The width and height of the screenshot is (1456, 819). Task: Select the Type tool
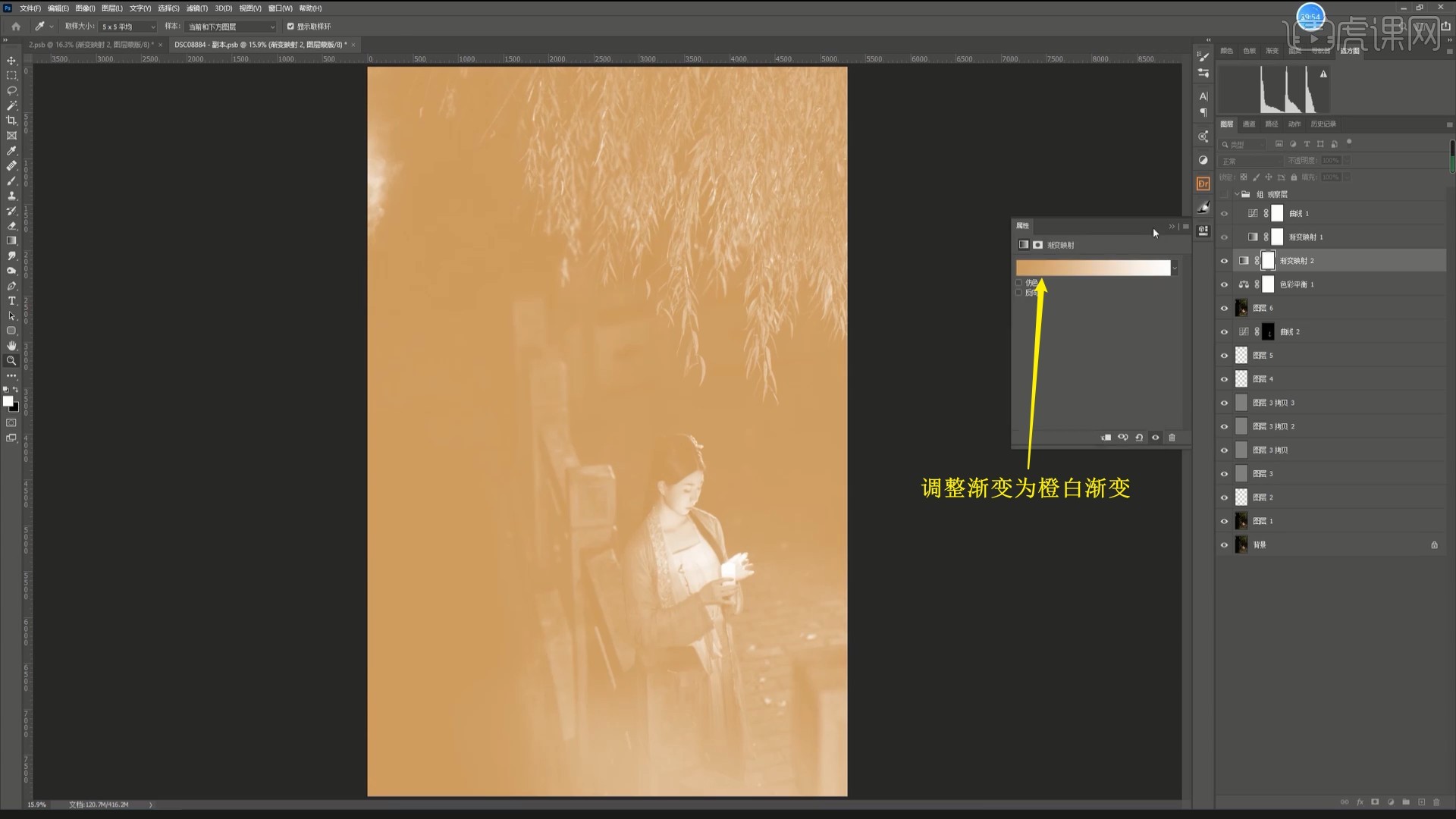11,301
